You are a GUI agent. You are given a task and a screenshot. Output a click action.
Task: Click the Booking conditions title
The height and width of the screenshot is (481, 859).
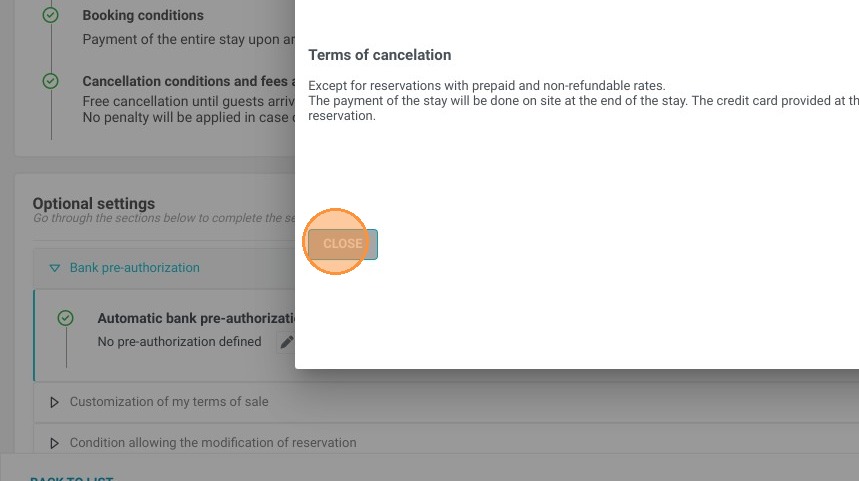pyautogui.click(x=143, y=15)
